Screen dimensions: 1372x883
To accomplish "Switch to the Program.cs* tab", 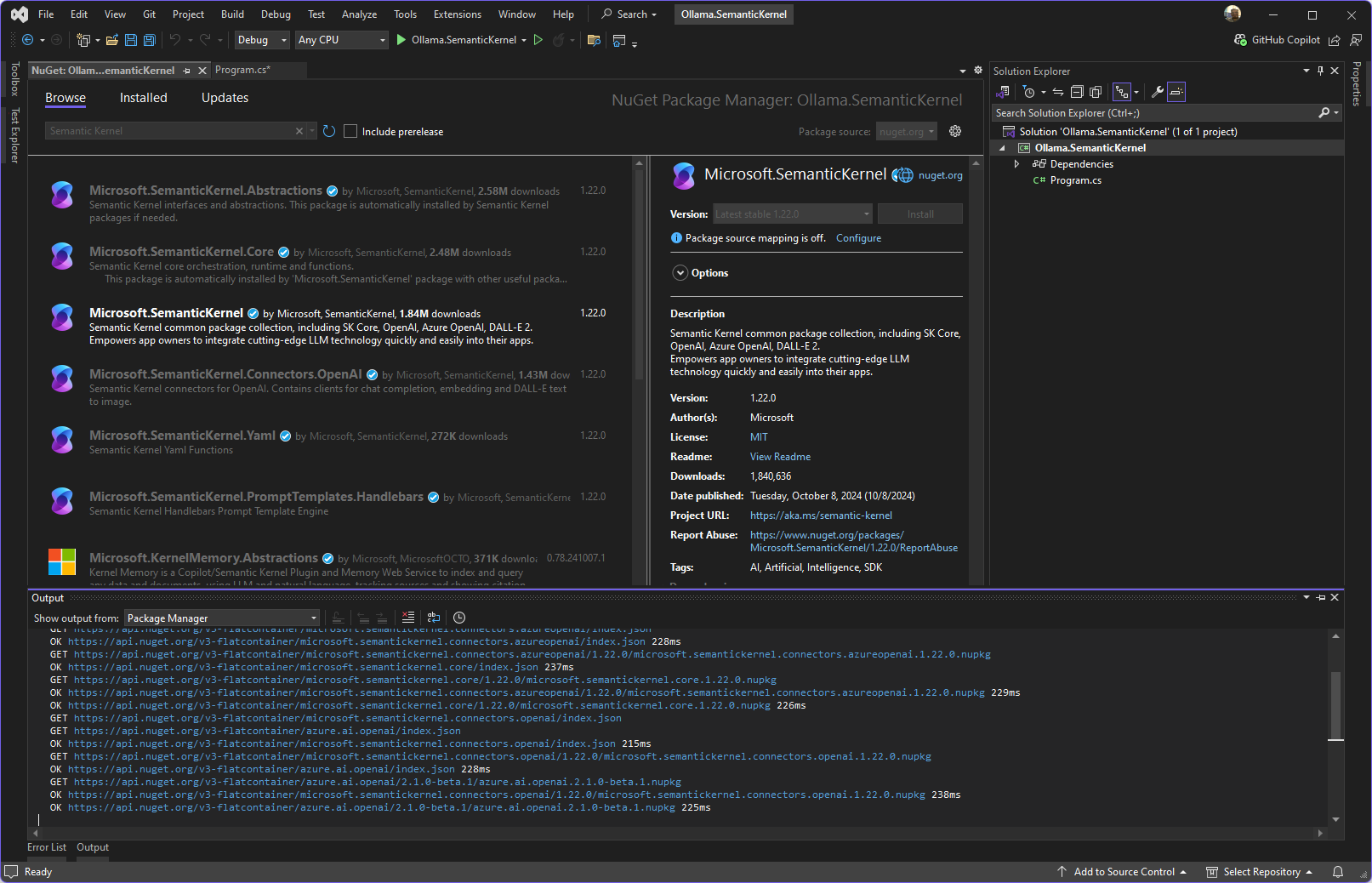I will tap(243, 70).
